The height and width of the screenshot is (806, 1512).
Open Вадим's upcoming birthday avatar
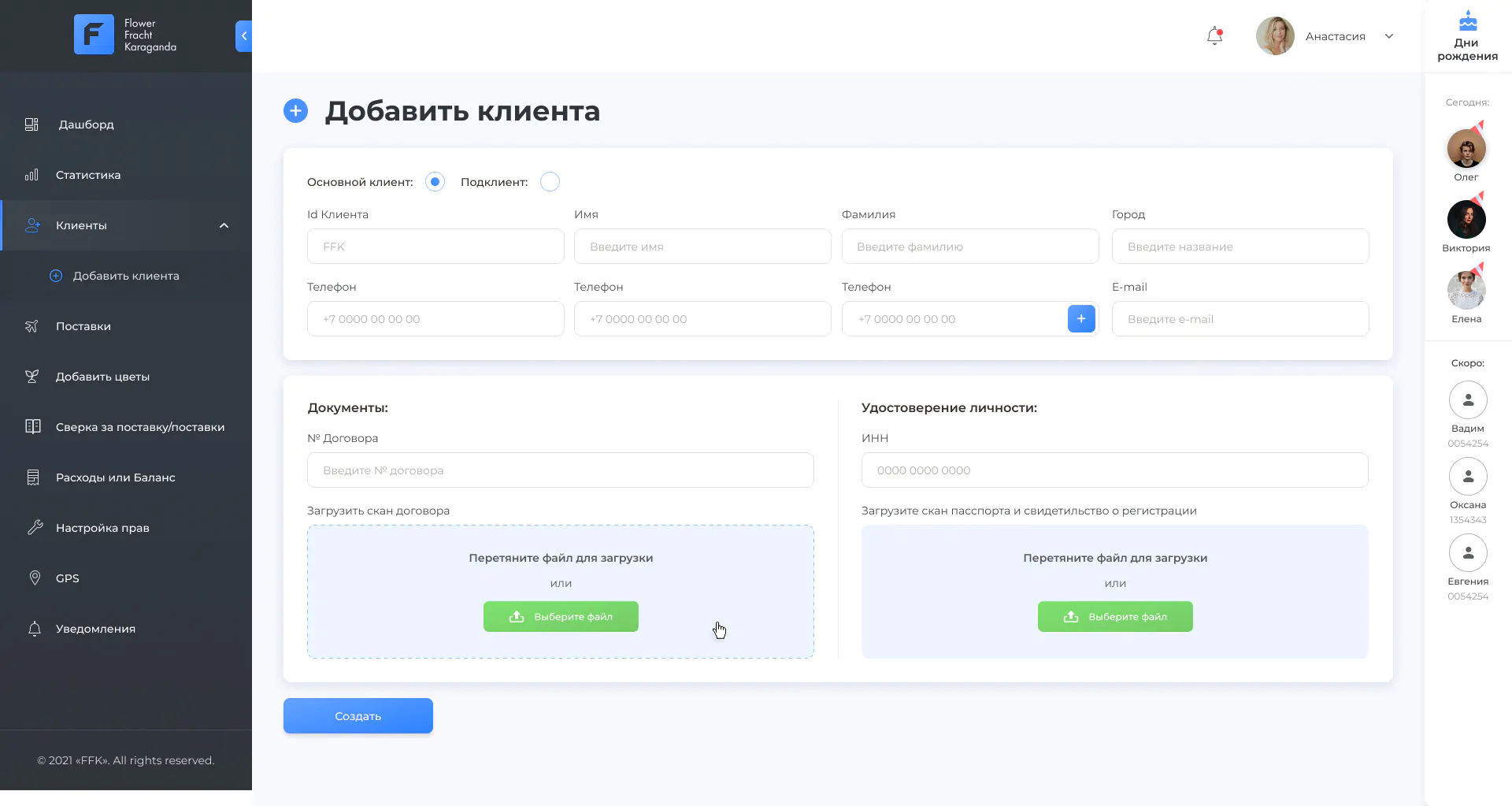1468,400
